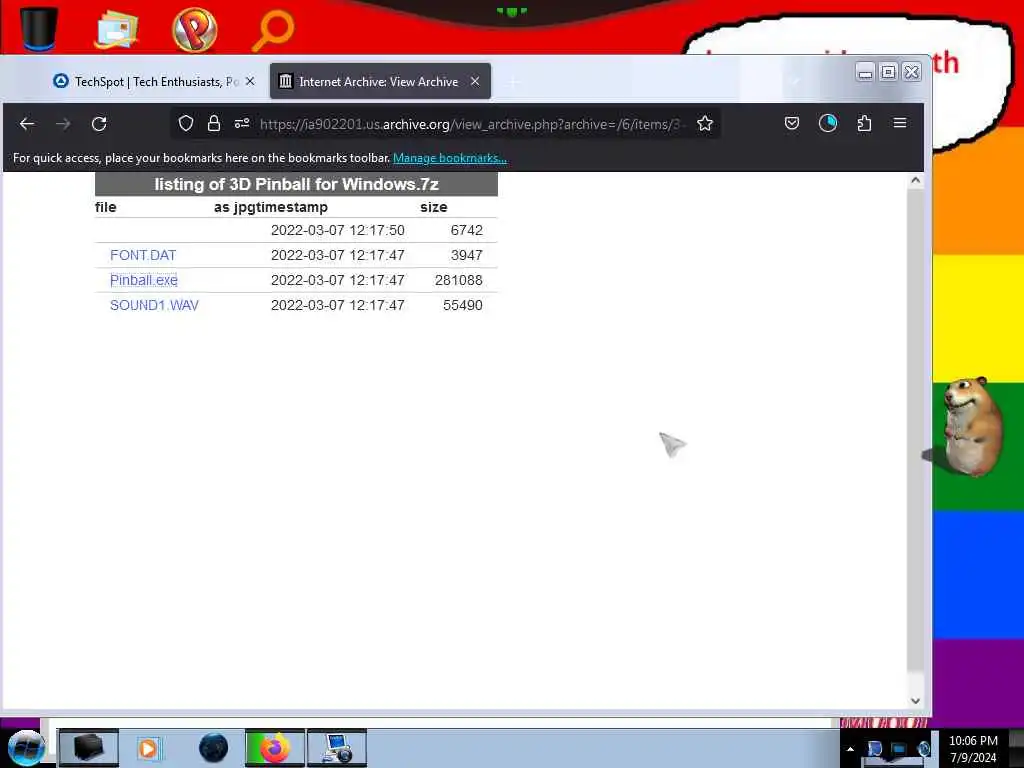Click the browser back arrow
Image resolution: width=1024 pixels, height=768 pixels.
click(x=27, y=124)
